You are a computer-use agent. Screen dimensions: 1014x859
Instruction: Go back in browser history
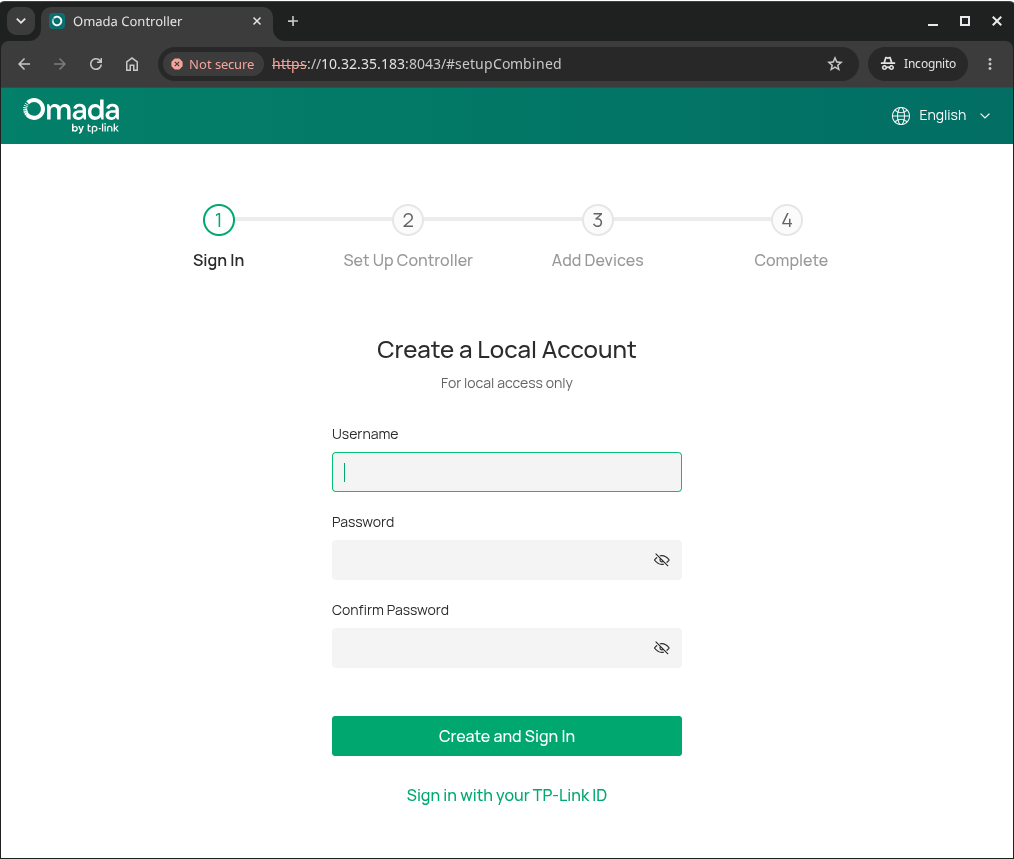pos(25,64)
